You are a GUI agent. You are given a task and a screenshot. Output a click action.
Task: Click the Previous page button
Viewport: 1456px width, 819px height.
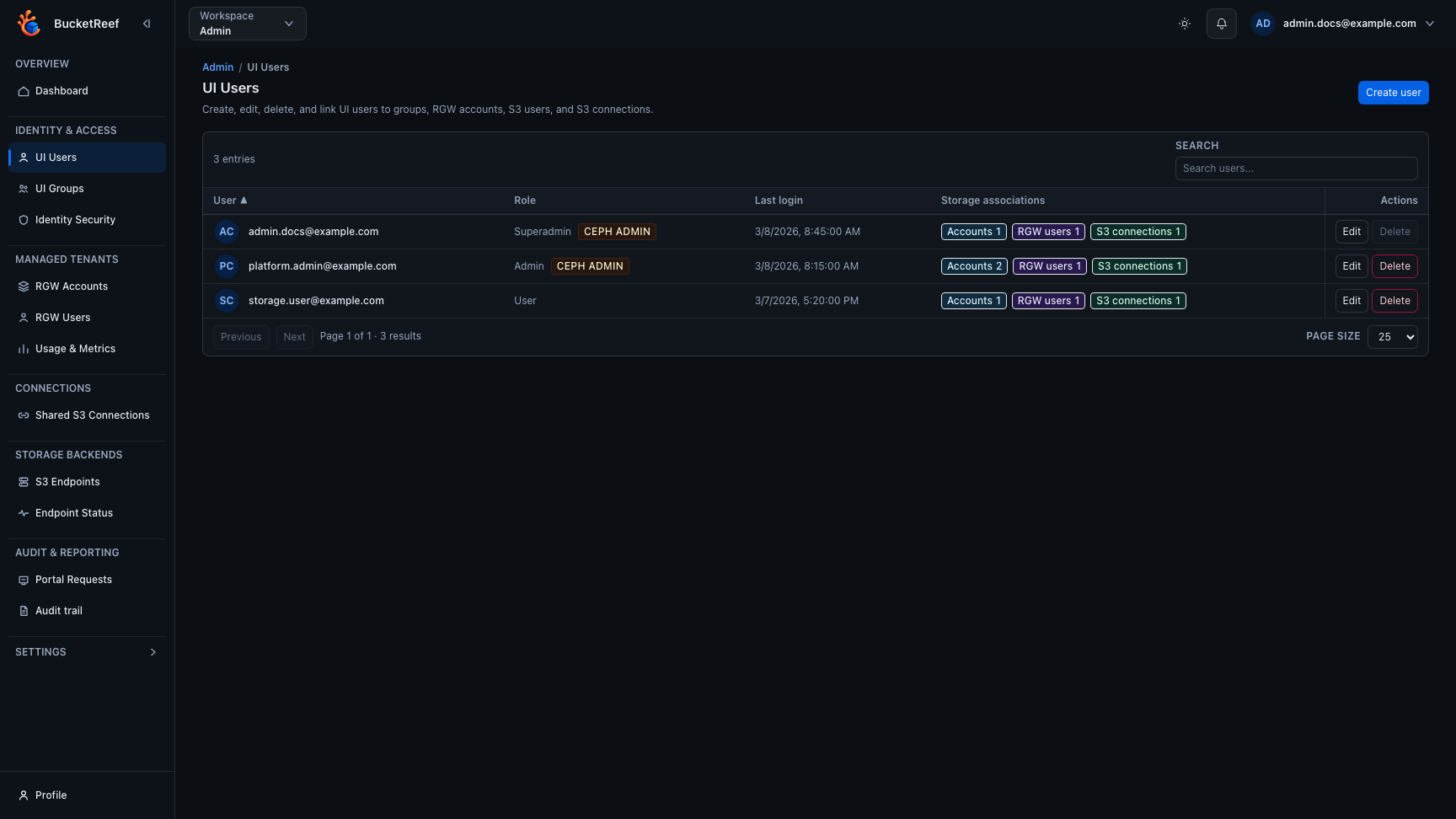pos(241,337)
